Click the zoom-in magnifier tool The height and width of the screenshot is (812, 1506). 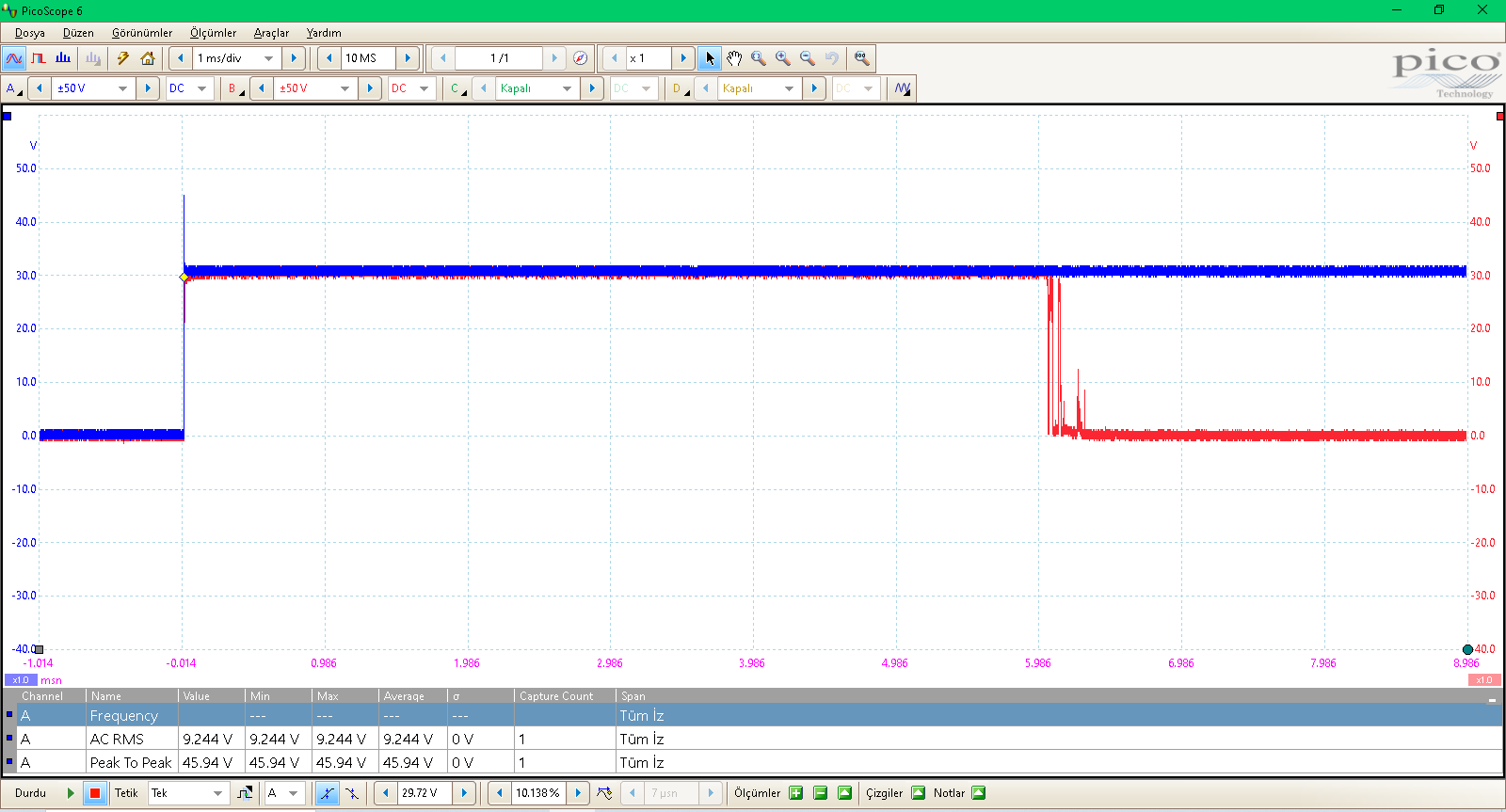click(783, 58)
